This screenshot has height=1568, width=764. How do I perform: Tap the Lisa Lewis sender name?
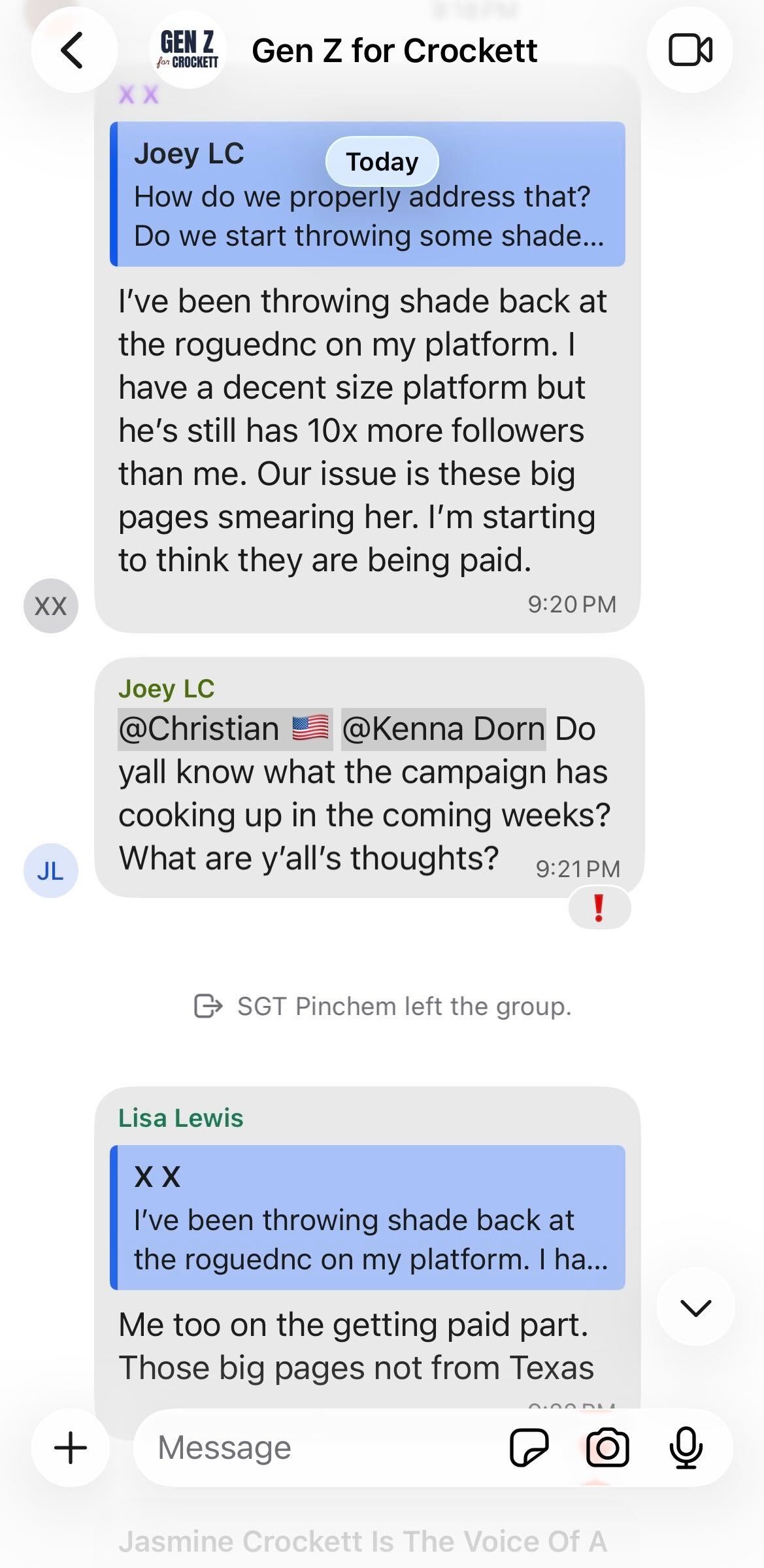[x=180, y=1118]
